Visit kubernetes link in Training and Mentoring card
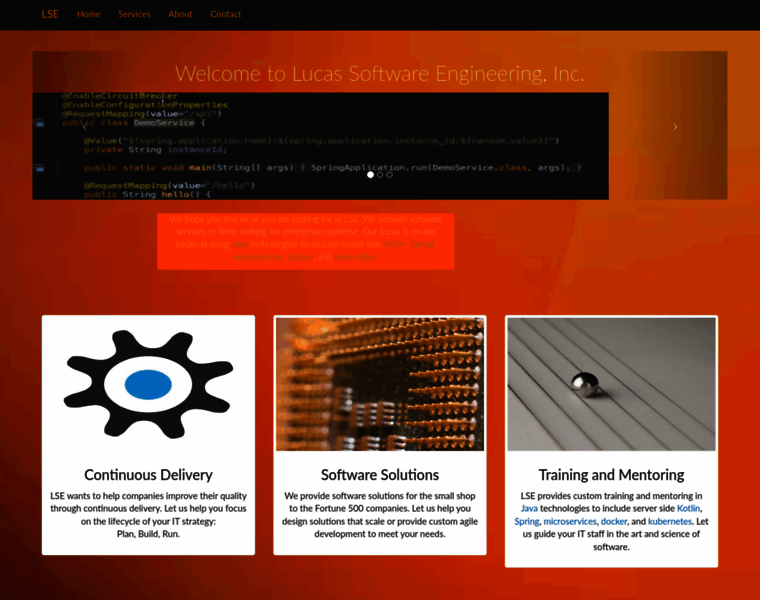The width and height of the screenshot is (760, 600). click(x=670, y=521)
